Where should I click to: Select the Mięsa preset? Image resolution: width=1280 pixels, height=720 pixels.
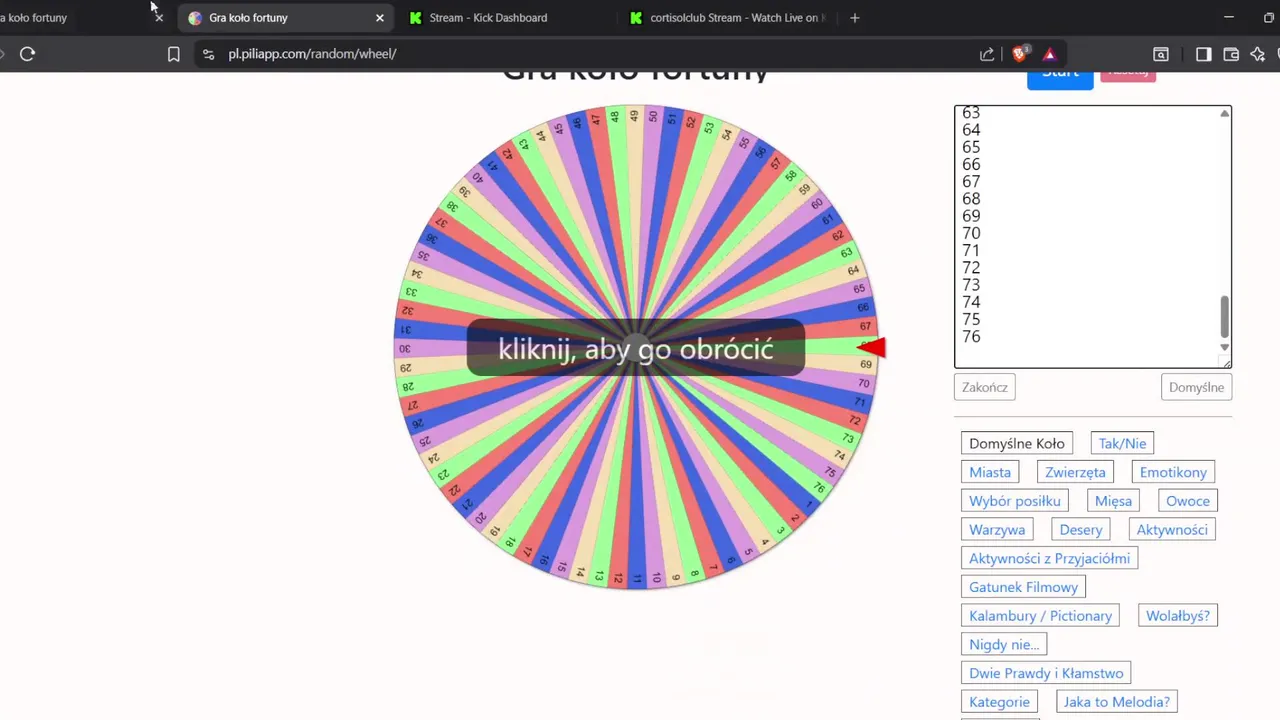coord(1113,501)
